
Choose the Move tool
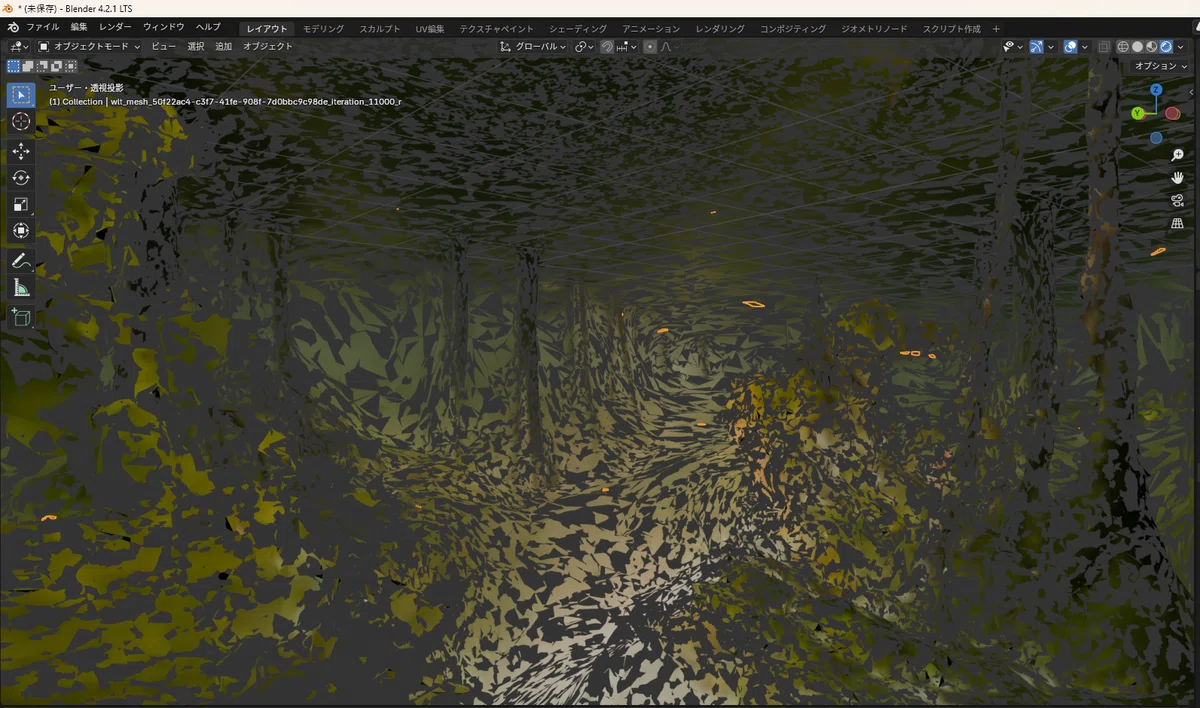[x=21, y=151]
